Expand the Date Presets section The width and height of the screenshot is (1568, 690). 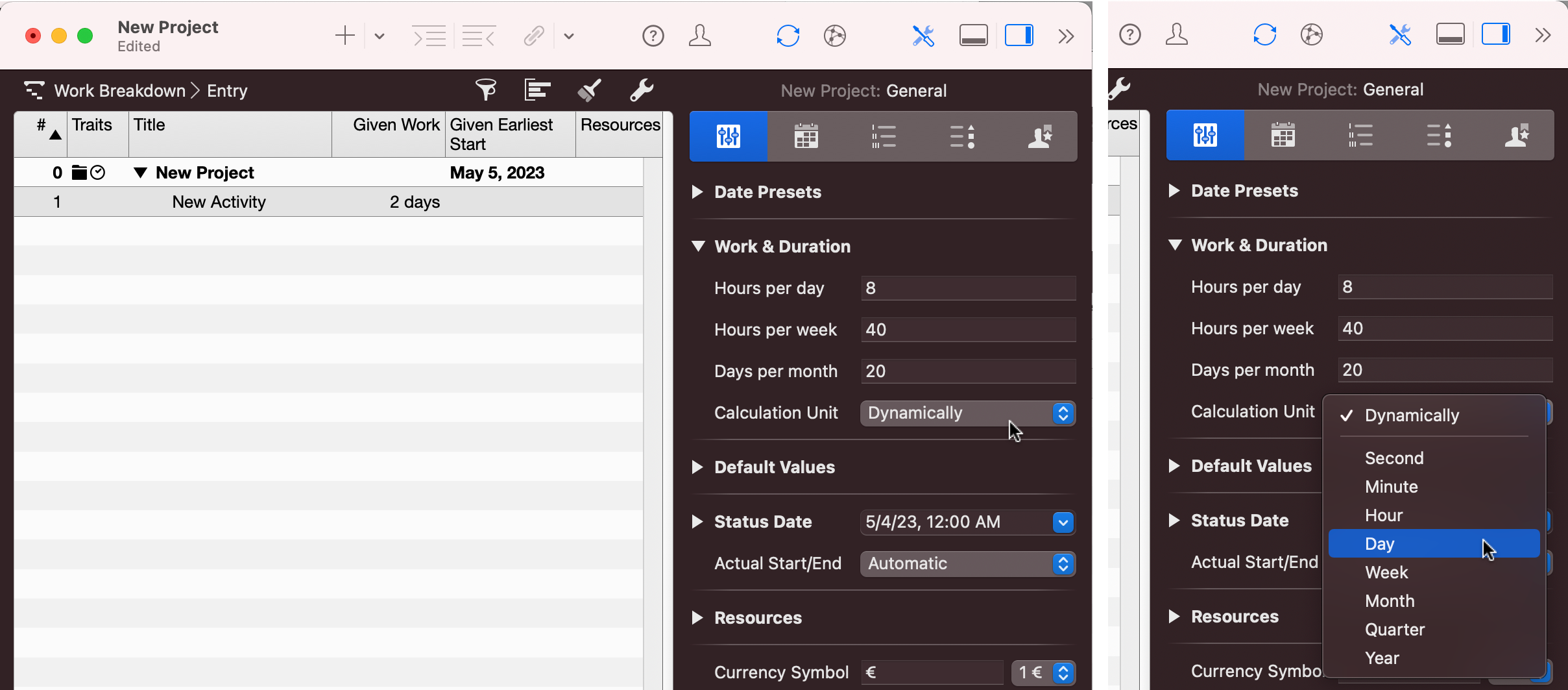coord(697,192)
